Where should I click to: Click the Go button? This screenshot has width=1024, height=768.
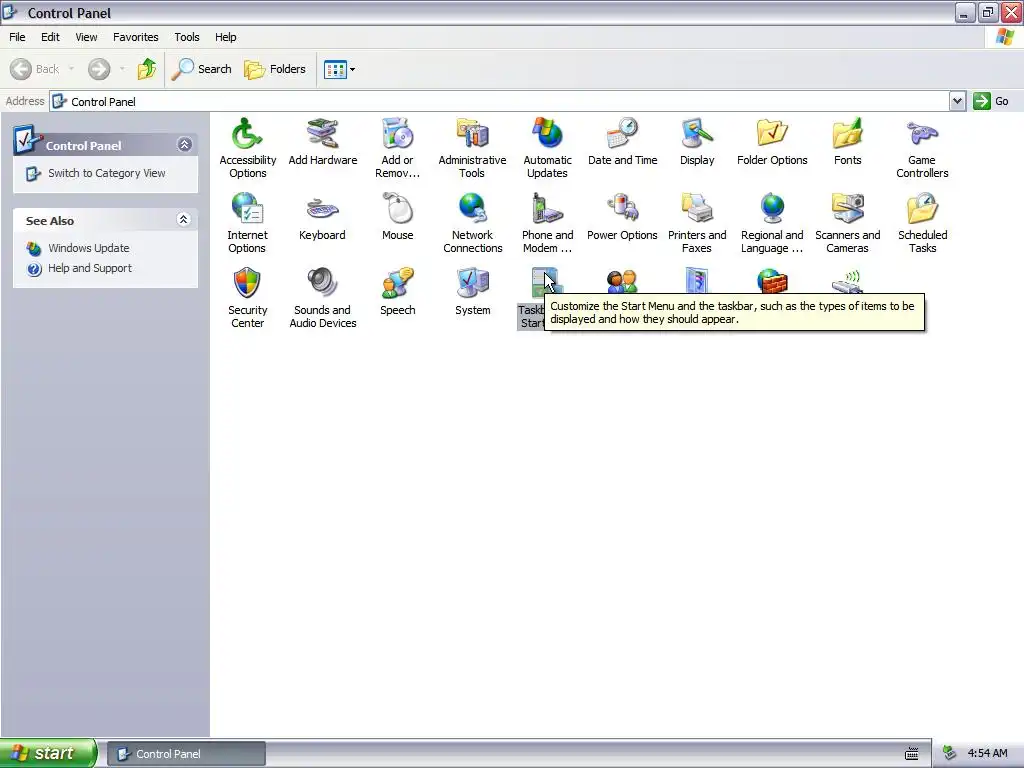(991, 101)
